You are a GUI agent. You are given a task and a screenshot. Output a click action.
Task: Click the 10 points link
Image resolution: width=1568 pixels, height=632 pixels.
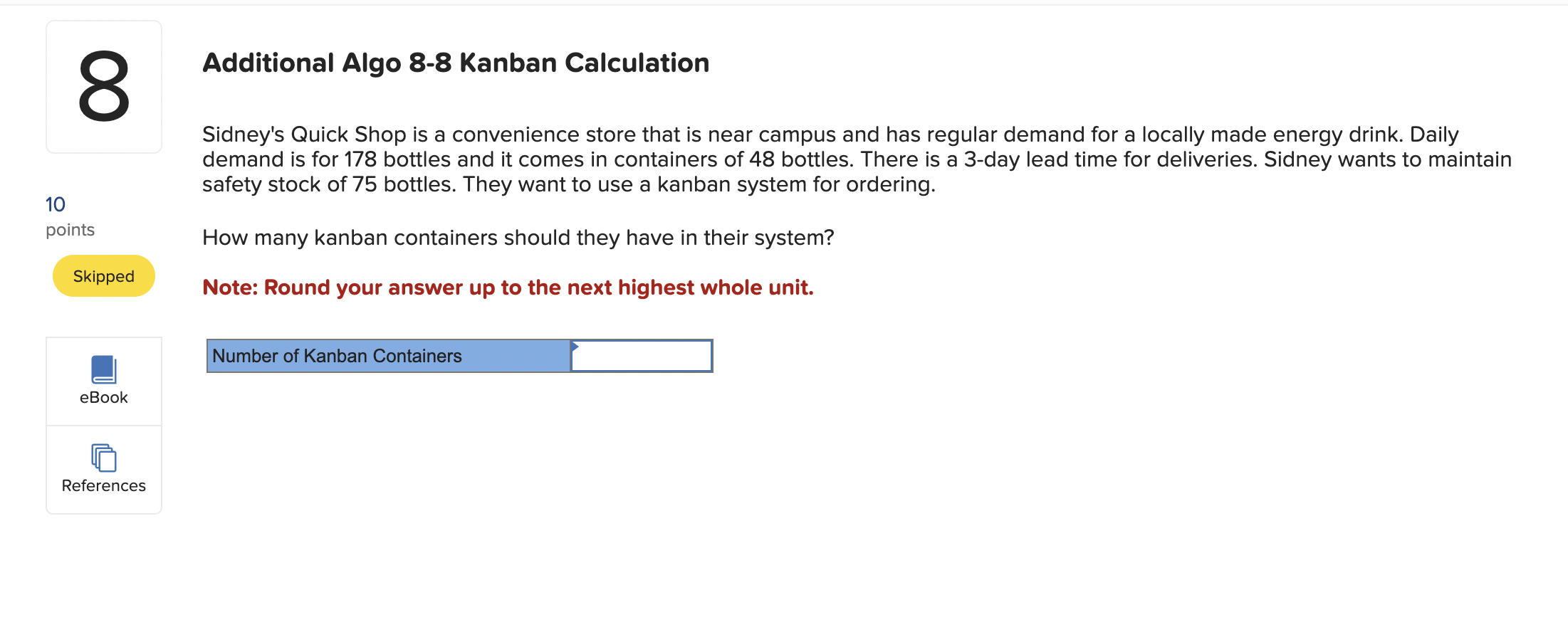click(54, 204)
